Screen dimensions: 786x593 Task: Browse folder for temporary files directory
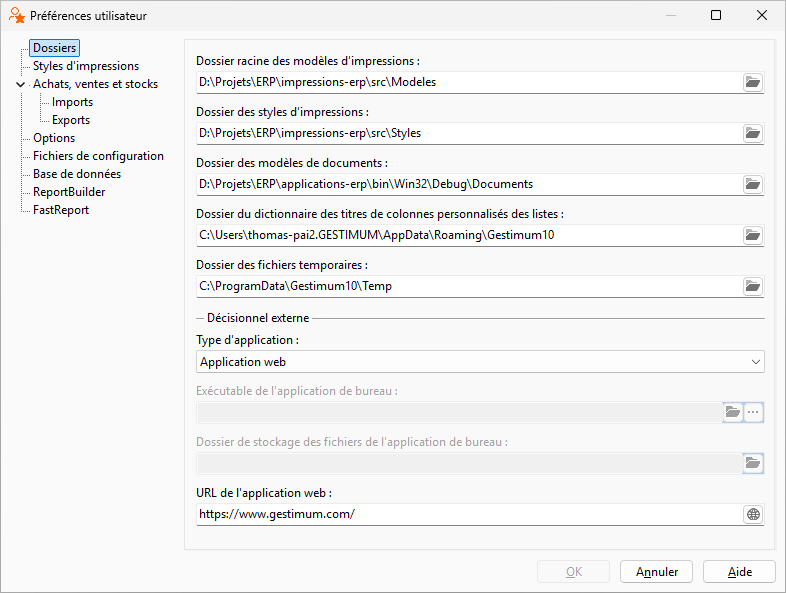(x=752, y=286)
